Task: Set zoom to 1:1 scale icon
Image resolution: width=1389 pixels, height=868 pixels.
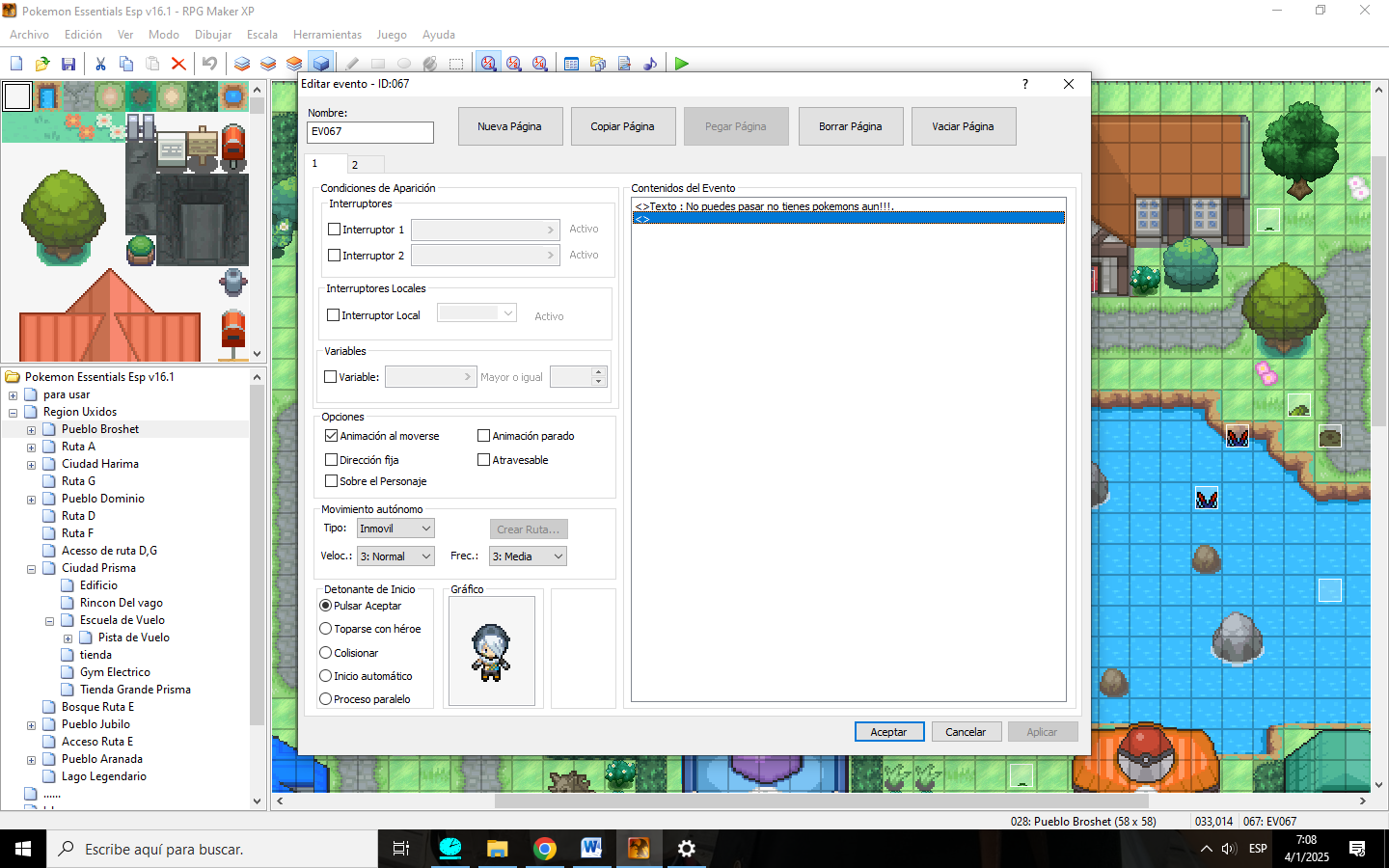Action: coord(489,64)
